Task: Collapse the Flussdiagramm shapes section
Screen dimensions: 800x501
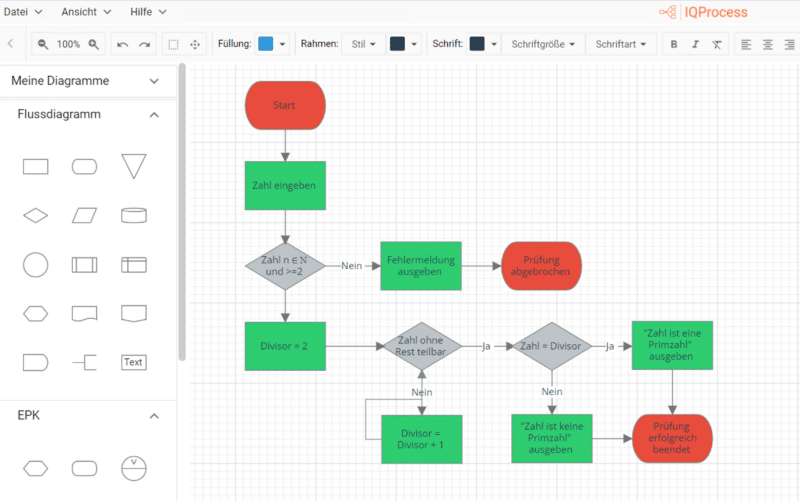Action: click(154, 115)
